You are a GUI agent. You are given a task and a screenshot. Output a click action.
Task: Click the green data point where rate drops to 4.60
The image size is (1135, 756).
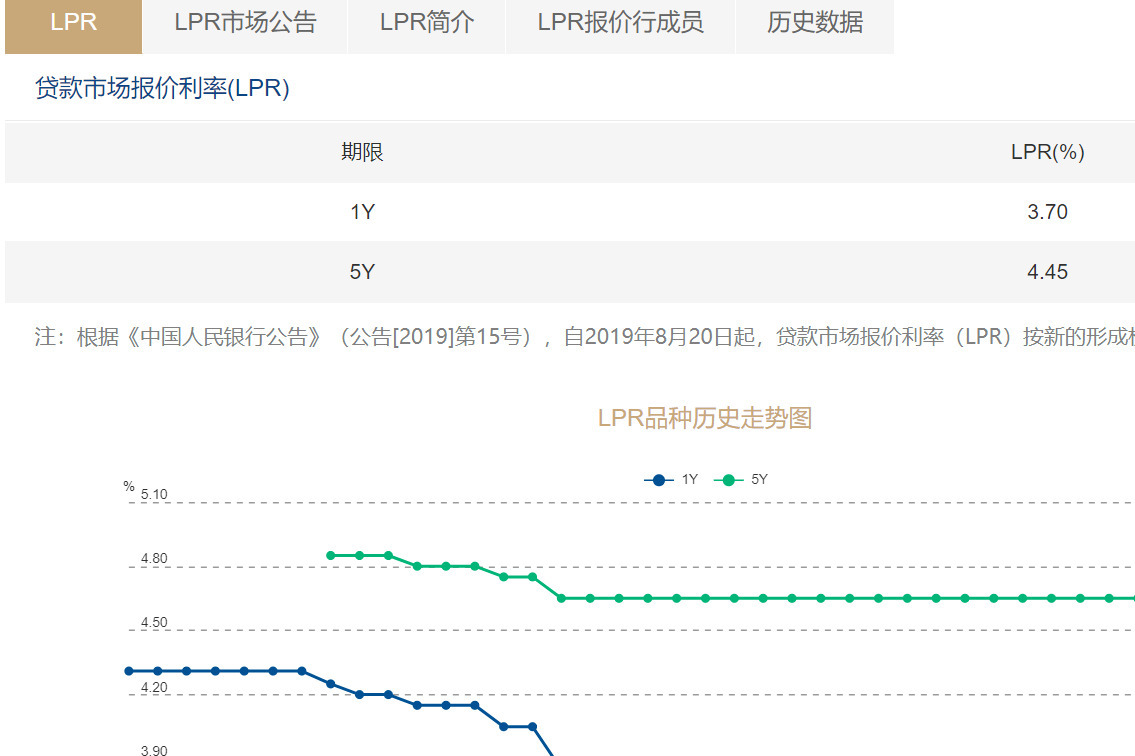(561, 597)
